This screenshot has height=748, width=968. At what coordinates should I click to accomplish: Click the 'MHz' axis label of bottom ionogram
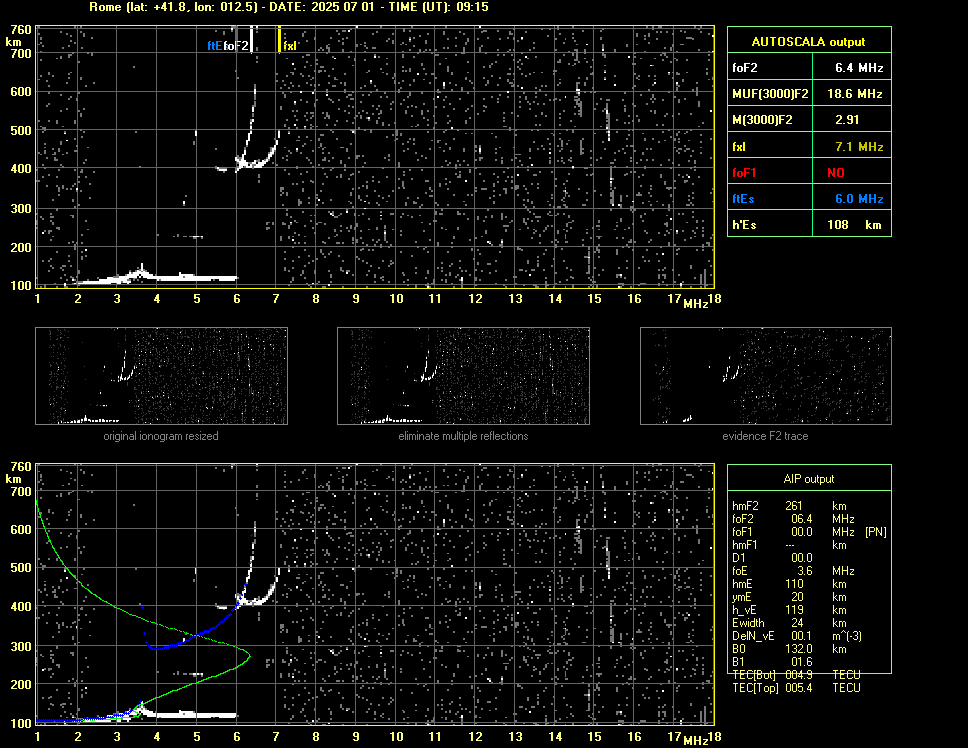(x=696, y=741)
